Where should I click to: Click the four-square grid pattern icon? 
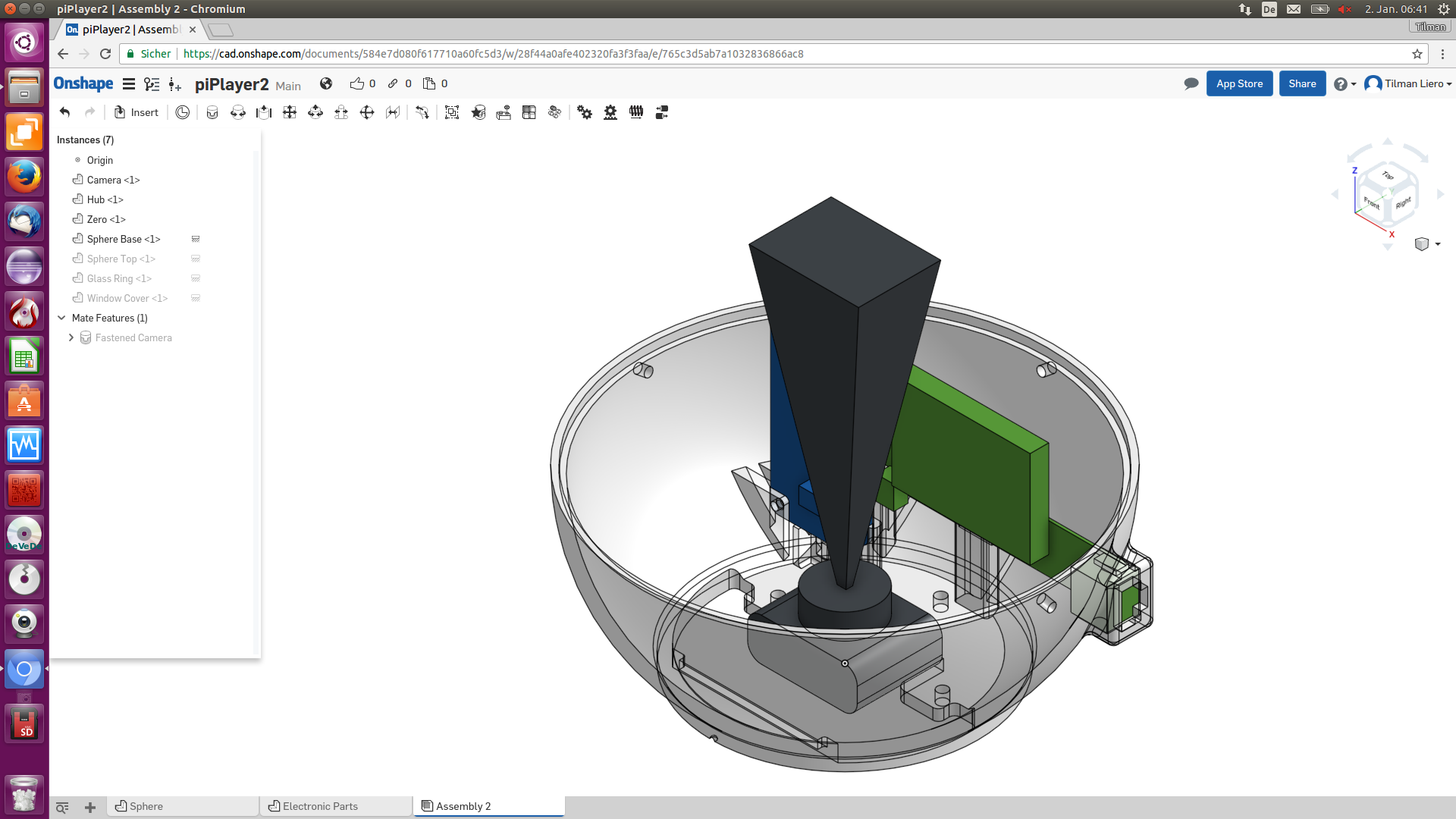pos(529,112)
